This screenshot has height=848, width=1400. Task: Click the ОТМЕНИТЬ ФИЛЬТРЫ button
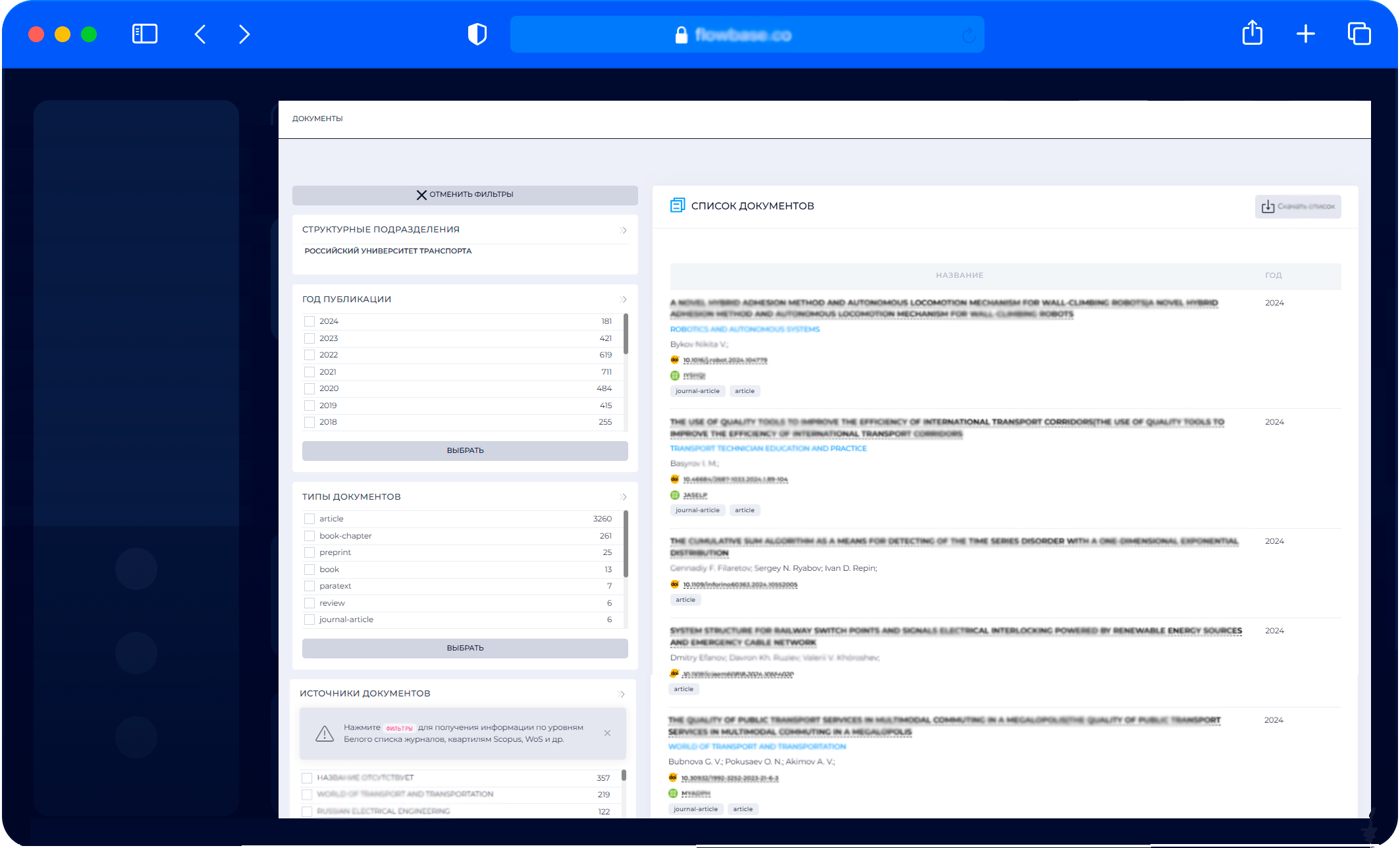pyautogui.click(x=465, y=195)
